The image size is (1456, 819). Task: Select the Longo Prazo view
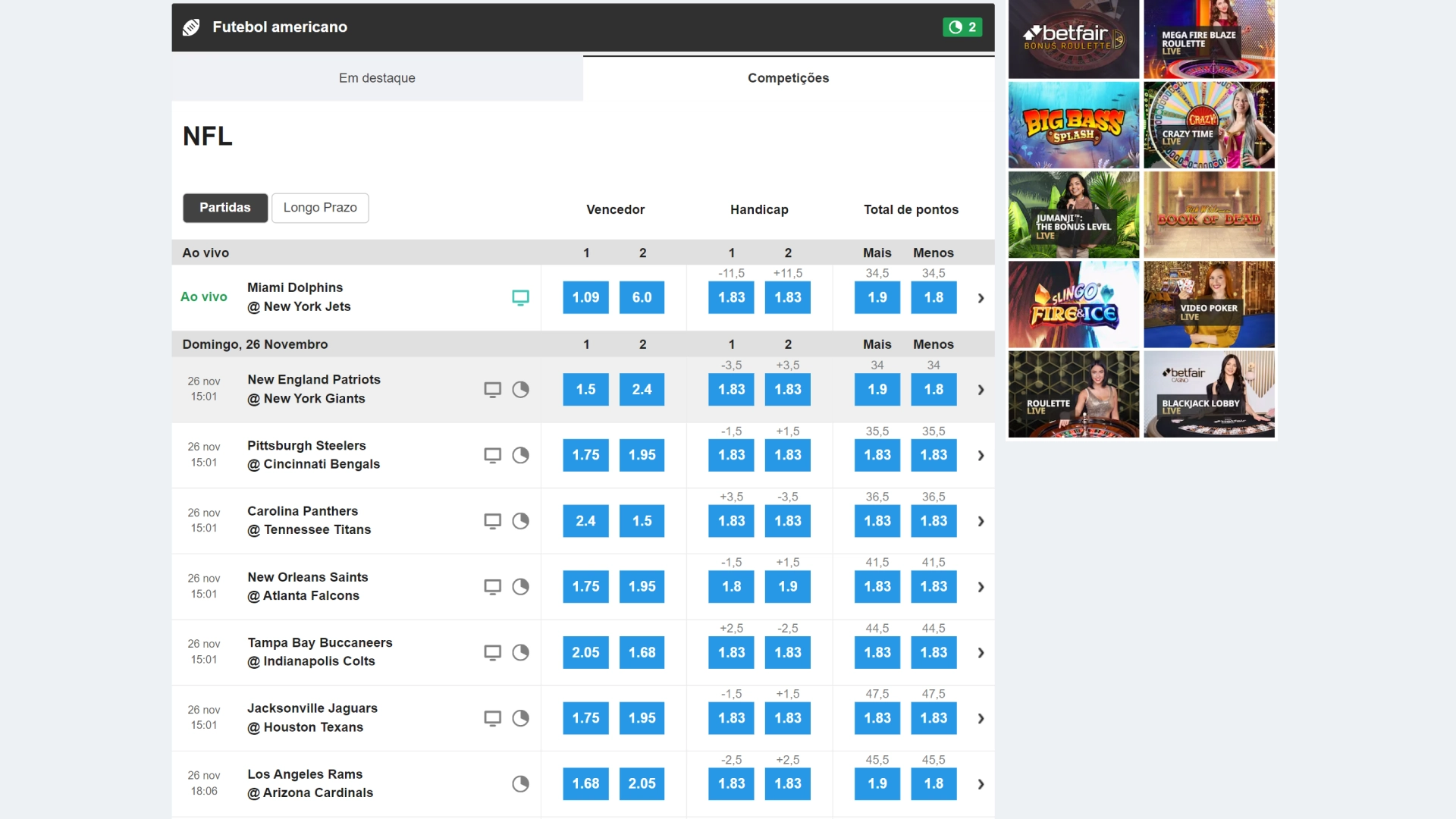click(x=320, y=207)
